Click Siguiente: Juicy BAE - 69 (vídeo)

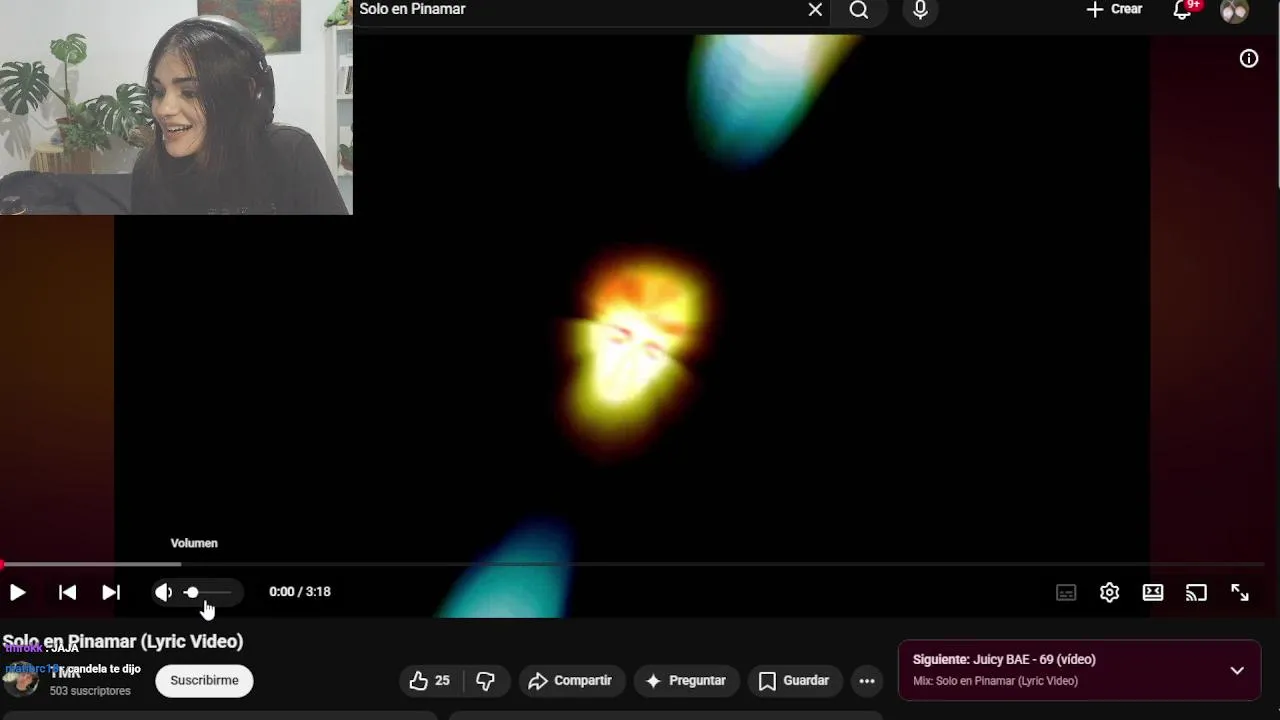pyautogui.click(x=1004, y=660)
